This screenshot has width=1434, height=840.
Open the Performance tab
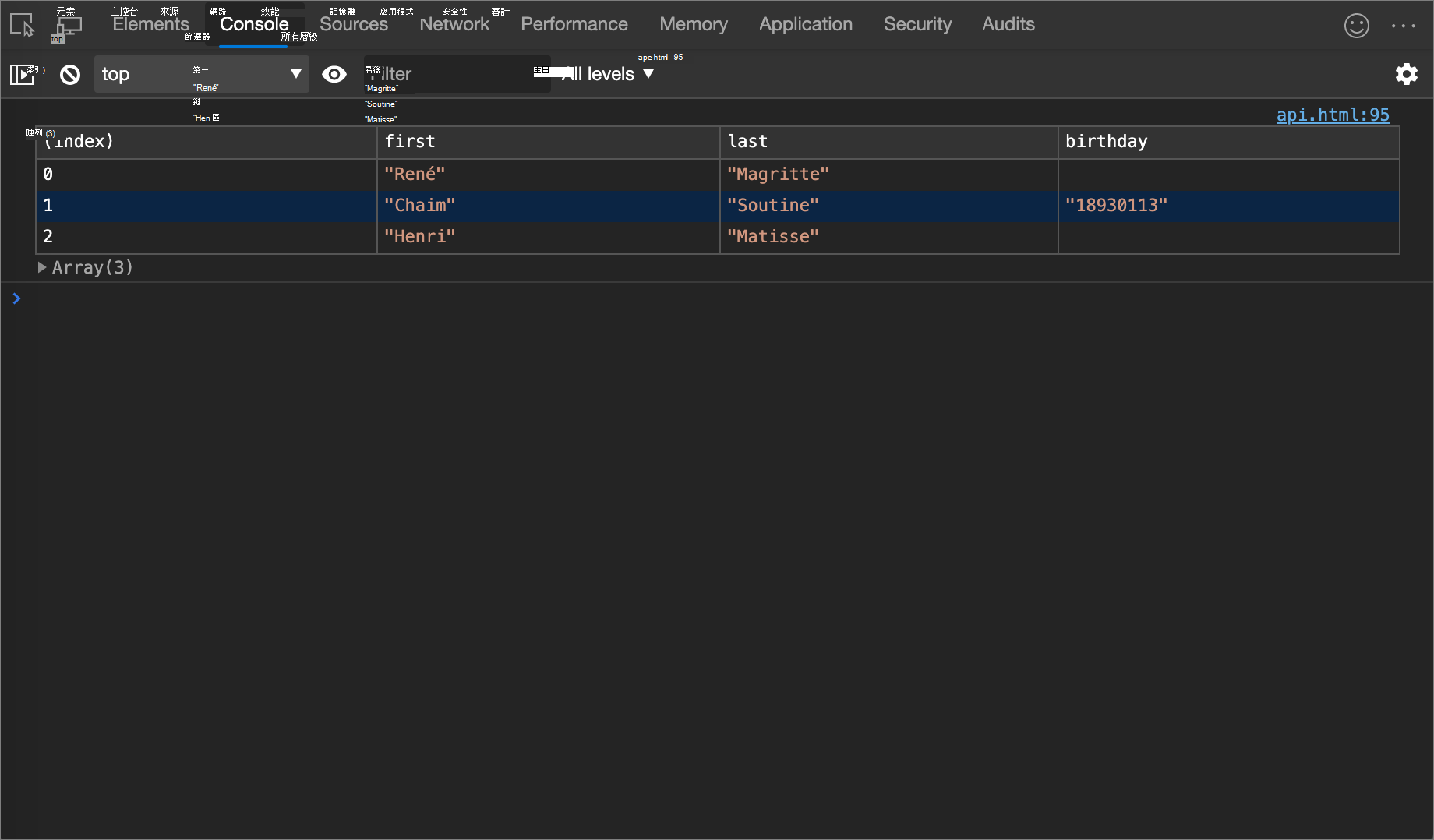click(x=574, y=24)
